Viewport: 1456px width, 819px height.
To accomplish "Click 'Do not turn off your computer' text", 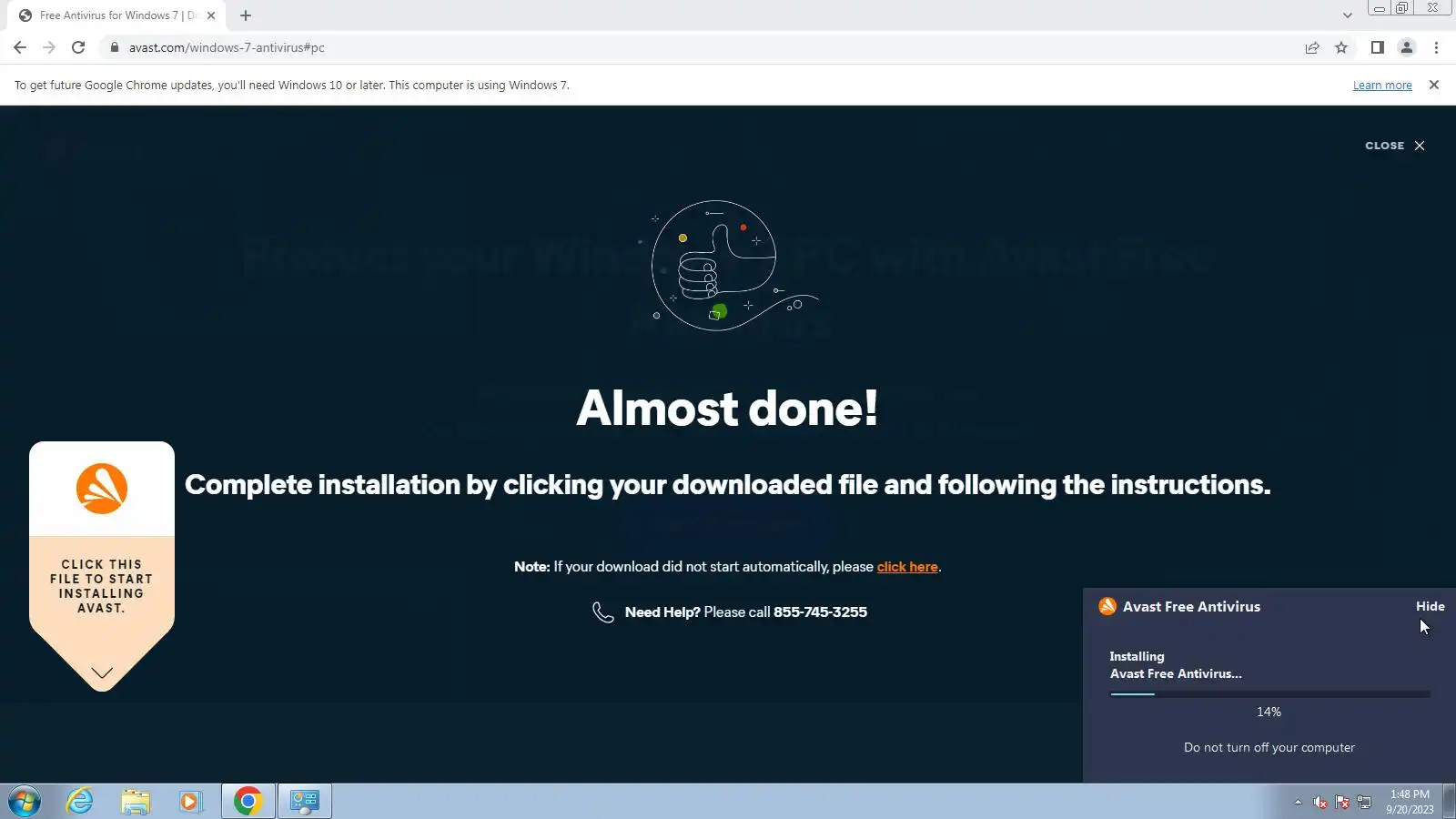I will tap(1269, 748).
